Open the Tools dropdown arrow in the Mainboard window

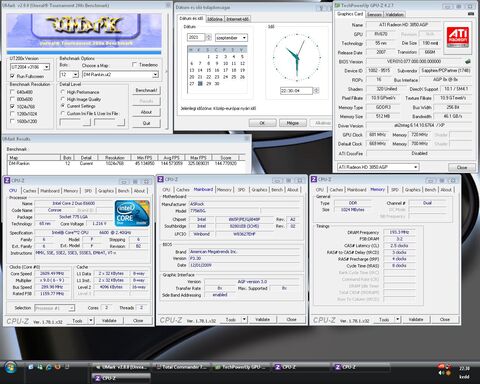click(244, 319)
